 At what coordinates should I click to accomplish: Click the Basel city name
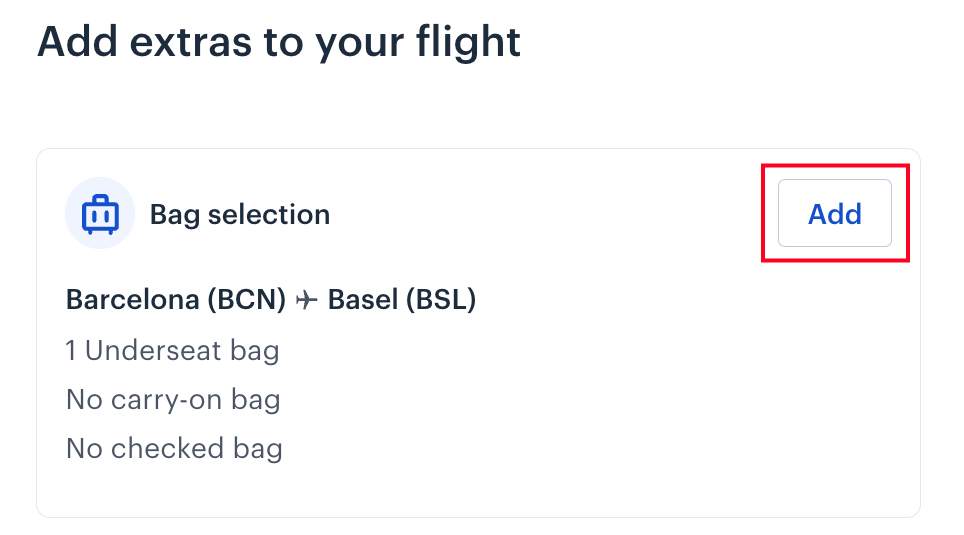(363, 300)
